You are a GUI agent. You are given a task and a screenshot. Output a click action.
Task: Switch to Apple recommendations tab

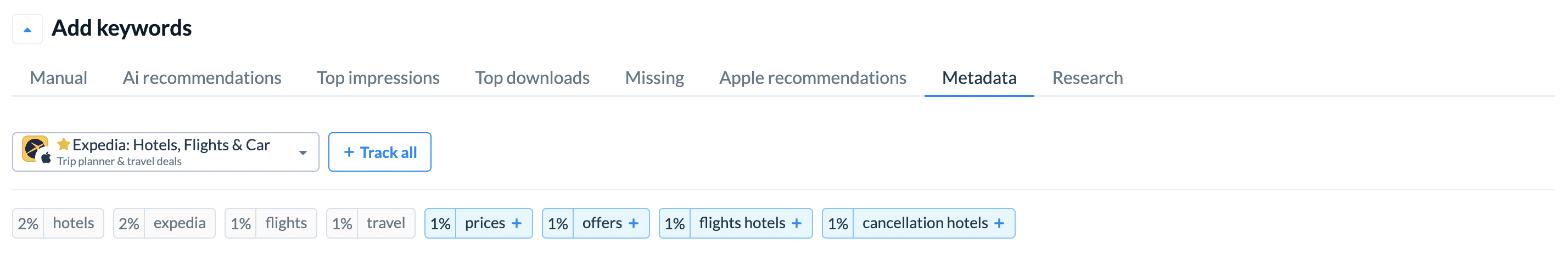813,78
